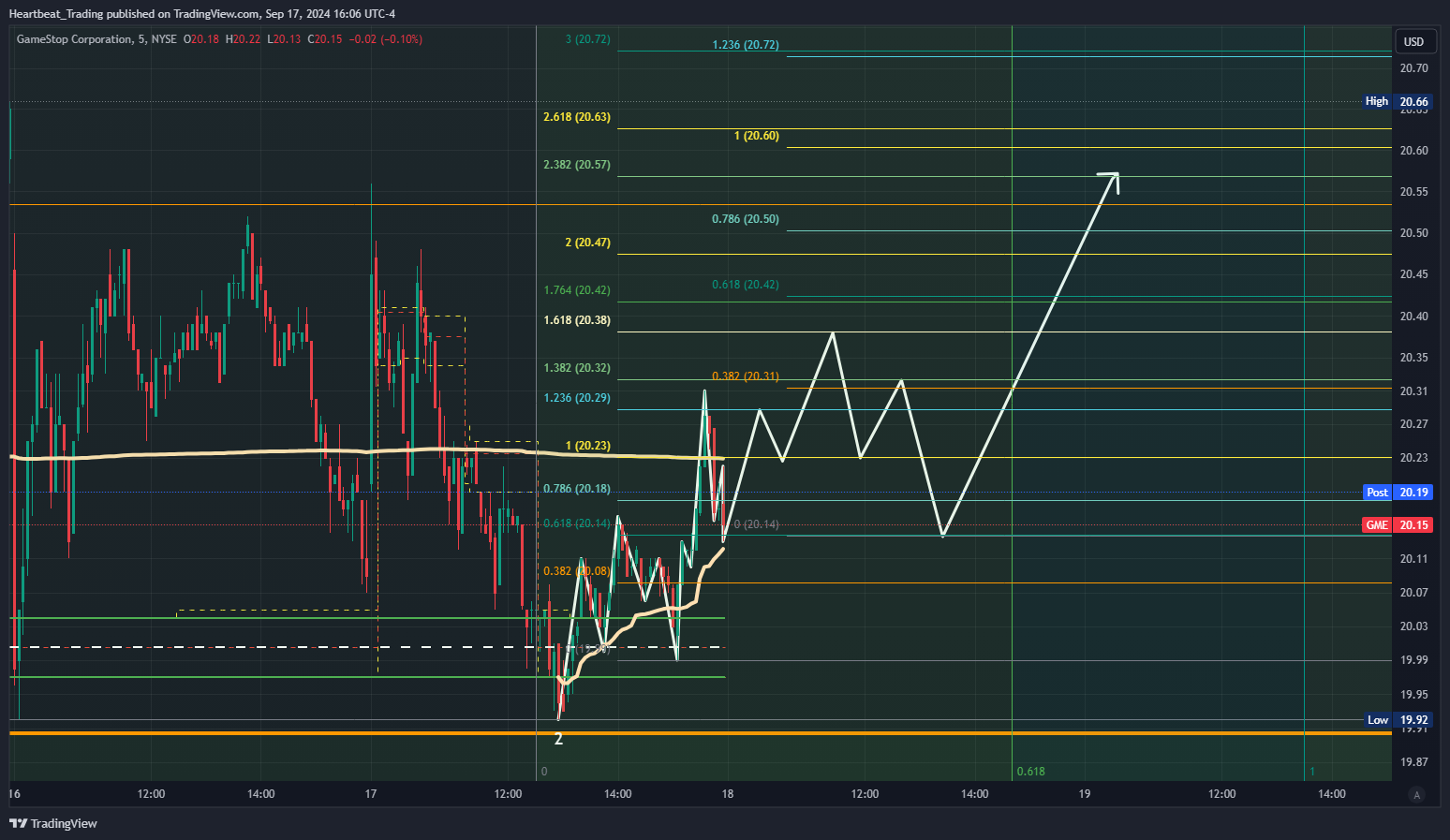The width and height of the screenshot is (1450, 840).
Task: Click the Fibonacci label 1.764 (20.42)
Action: [577, 290]
